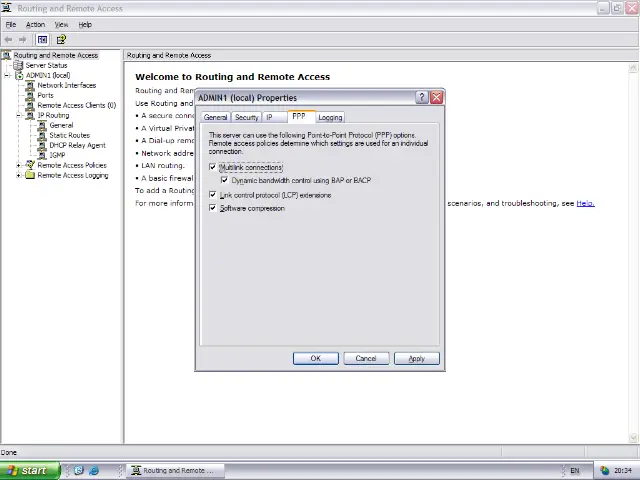This screenshot has height=480, width=640.
Task: Toggle the Software compression checkbox
Action: coord(212,208)
